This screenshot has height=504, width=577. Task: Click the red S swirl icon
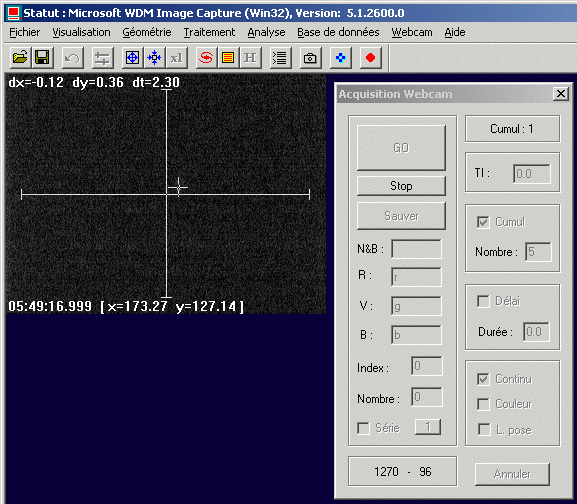pyautogui.click(x=206, y=58)
